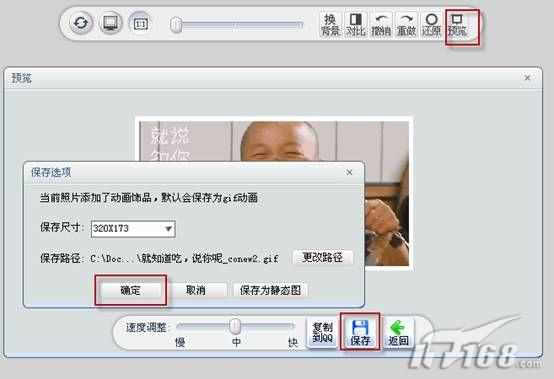The width and height of the screenshot is (554, 379).
Task: Click the 更改路径 change path button
Action: click(x=323, y=257)
